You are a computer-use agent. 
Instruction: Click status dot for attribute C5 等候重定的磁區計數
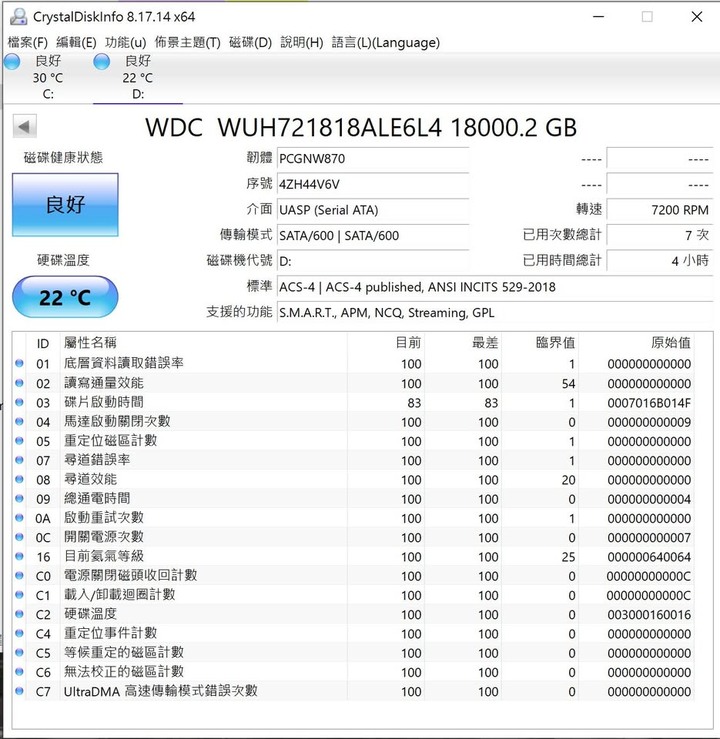[19, 653]
